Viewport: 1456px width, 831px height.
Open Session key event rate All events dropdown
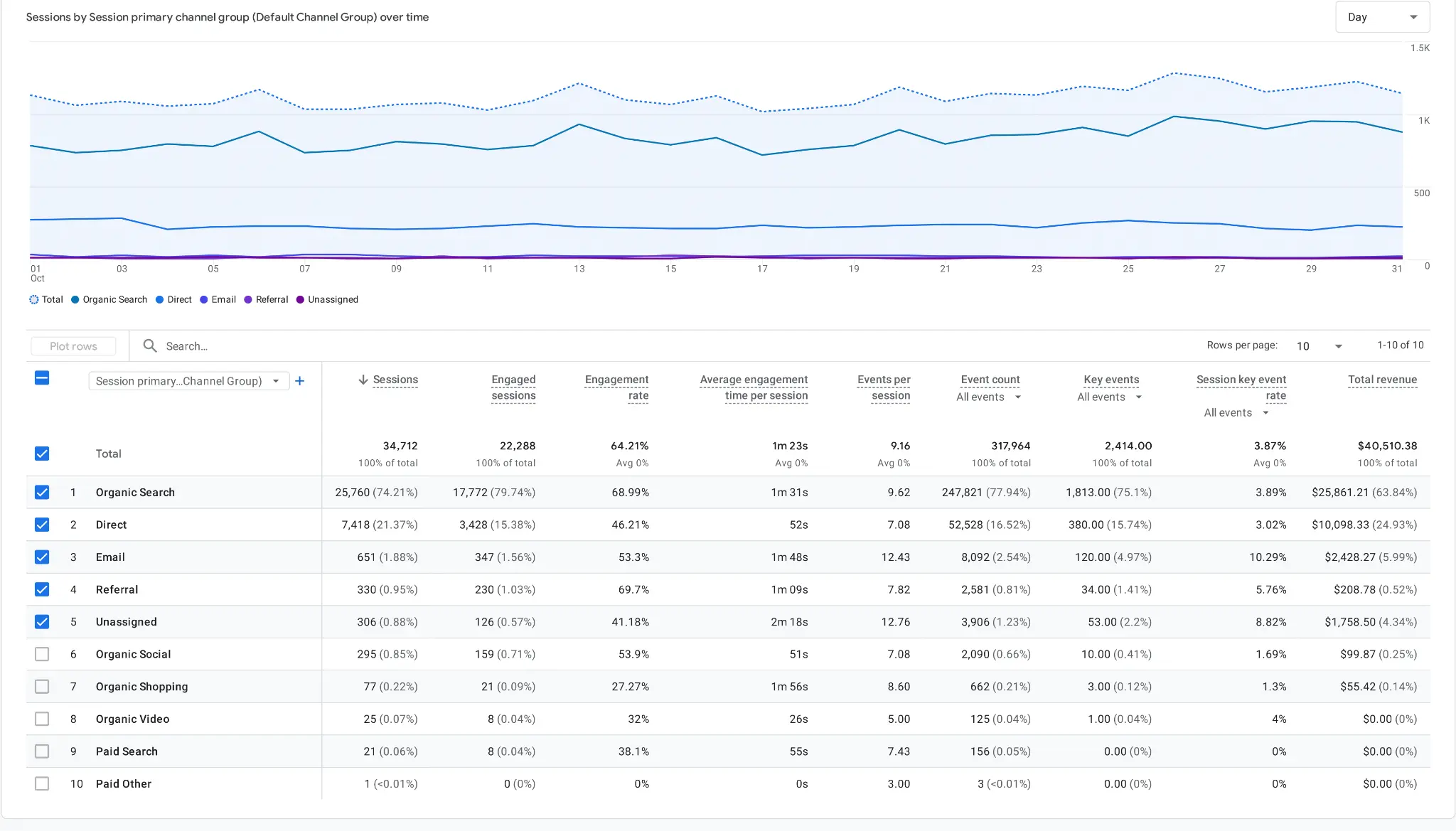click(x=1236, y=412)
